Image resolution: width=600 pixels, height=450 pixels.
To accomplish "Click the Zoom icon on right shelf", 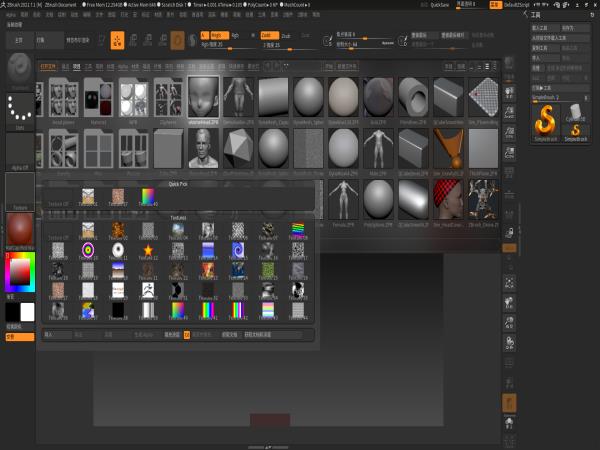I will 509,112.
